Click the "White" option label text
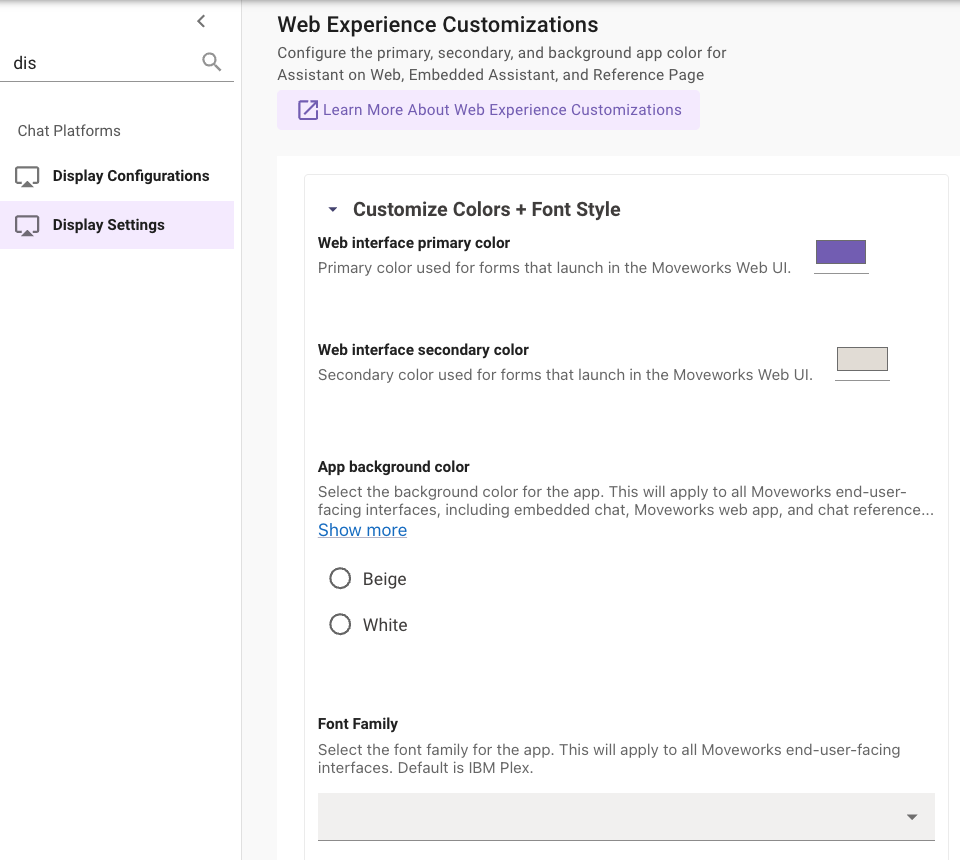960x860 pixels. (385, 625)
